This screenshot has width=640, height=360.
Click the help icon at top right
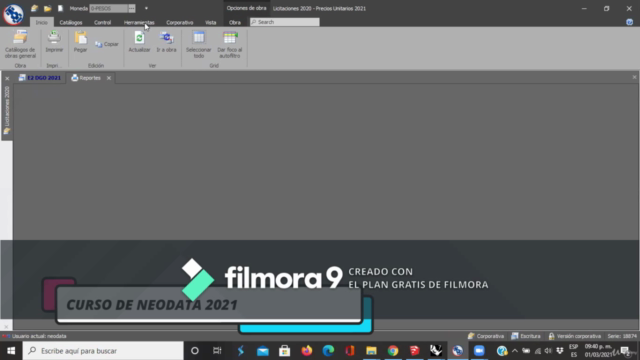[x=629, y=22]
